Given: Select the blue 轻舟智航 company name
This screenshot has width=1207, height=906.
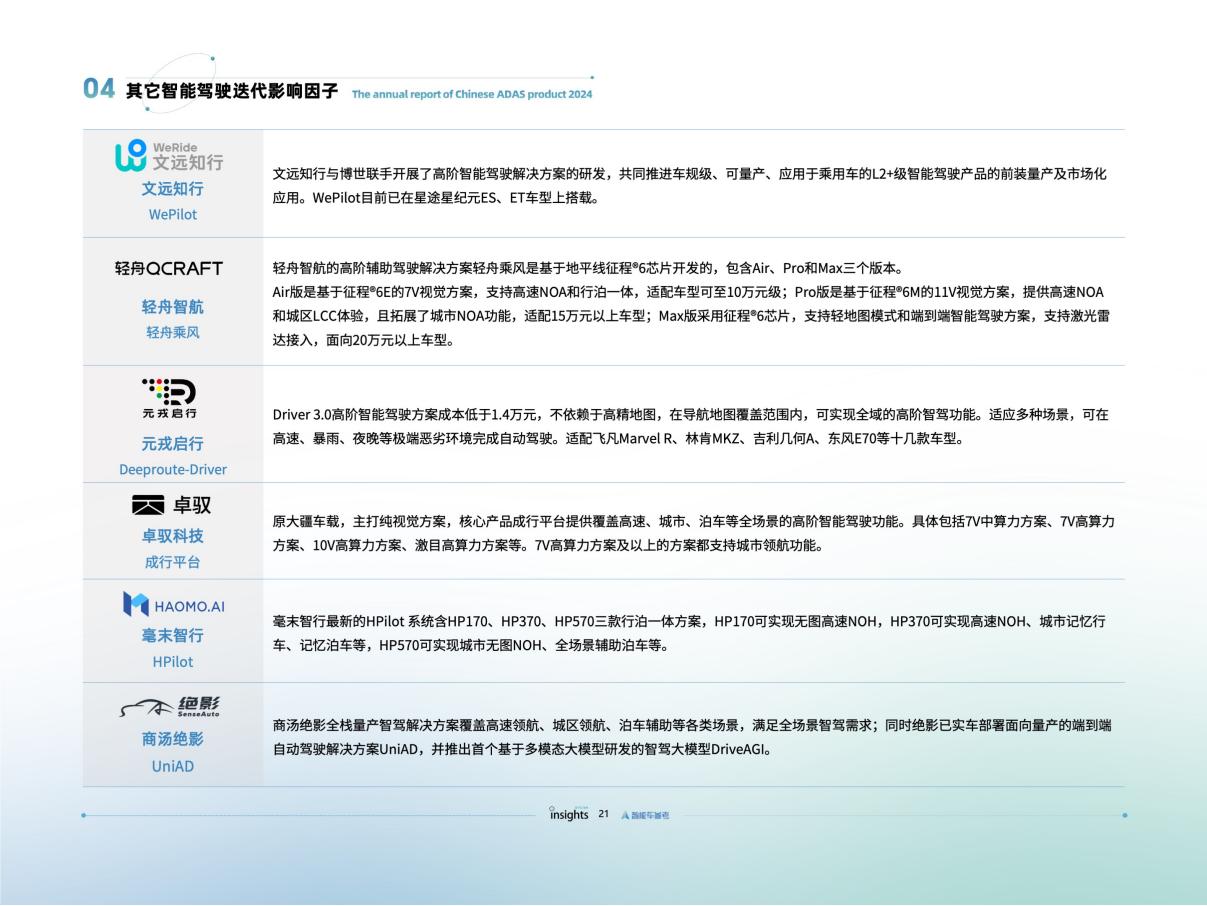Looking at the screenshot, I should point(172,307).
